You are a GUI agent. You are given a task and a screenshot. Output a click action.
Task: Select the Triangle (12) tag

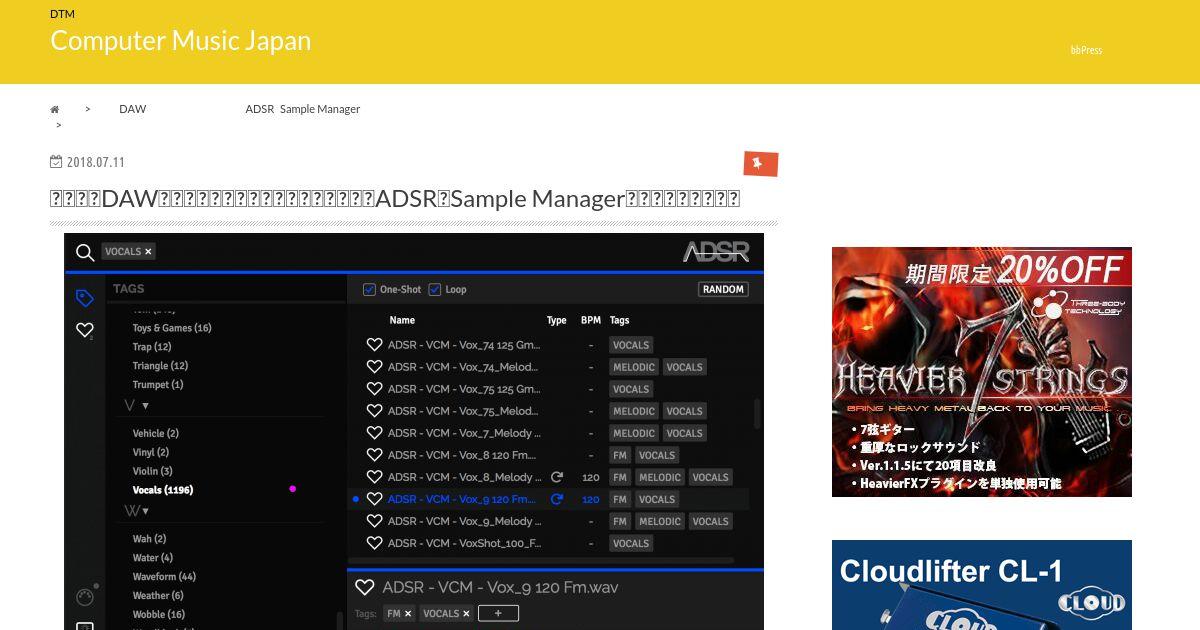(x=160, y=366)
